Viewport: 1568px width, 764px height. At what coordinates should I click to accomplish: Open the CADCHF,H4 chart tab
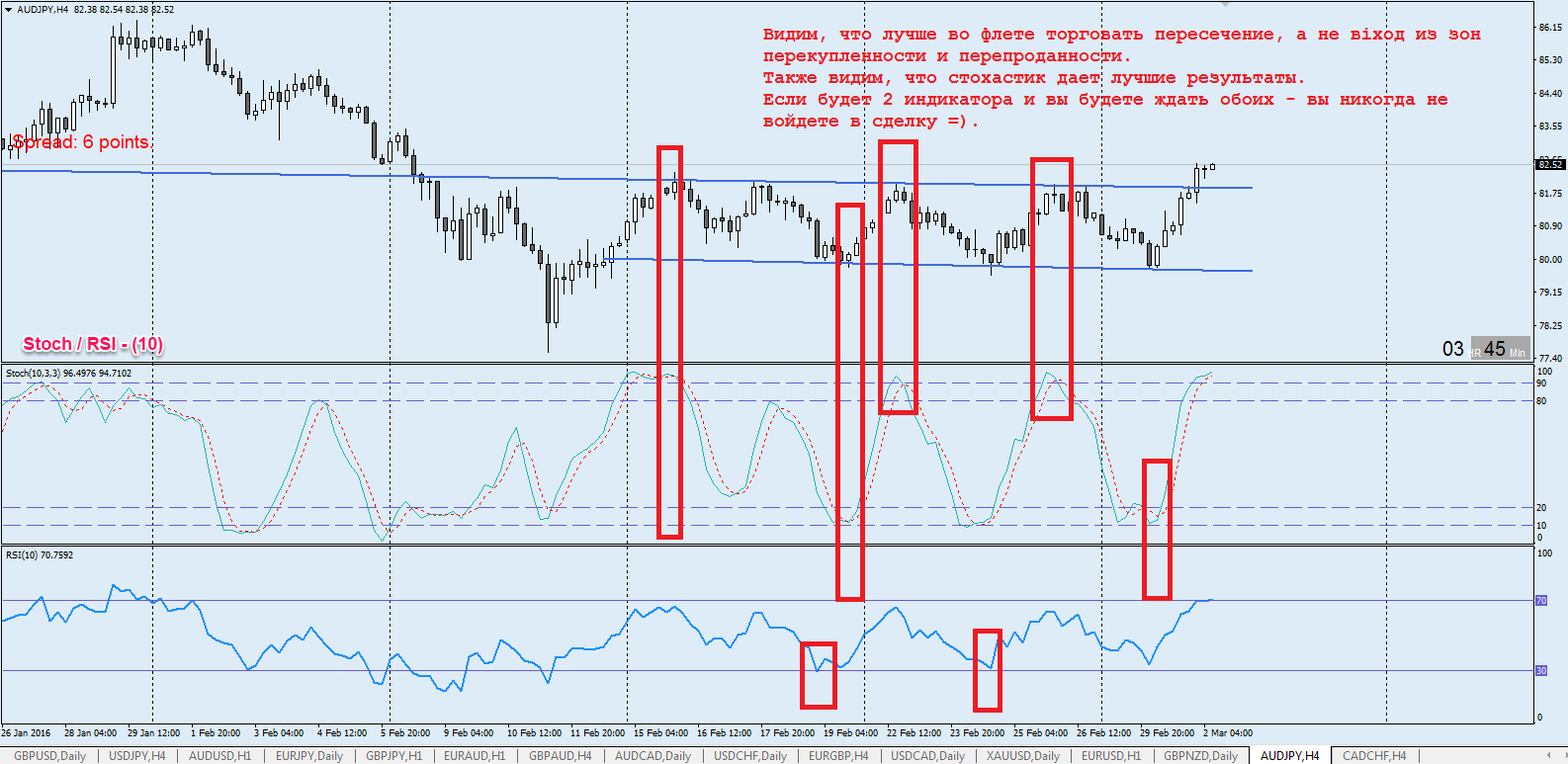pos(1374,756)
